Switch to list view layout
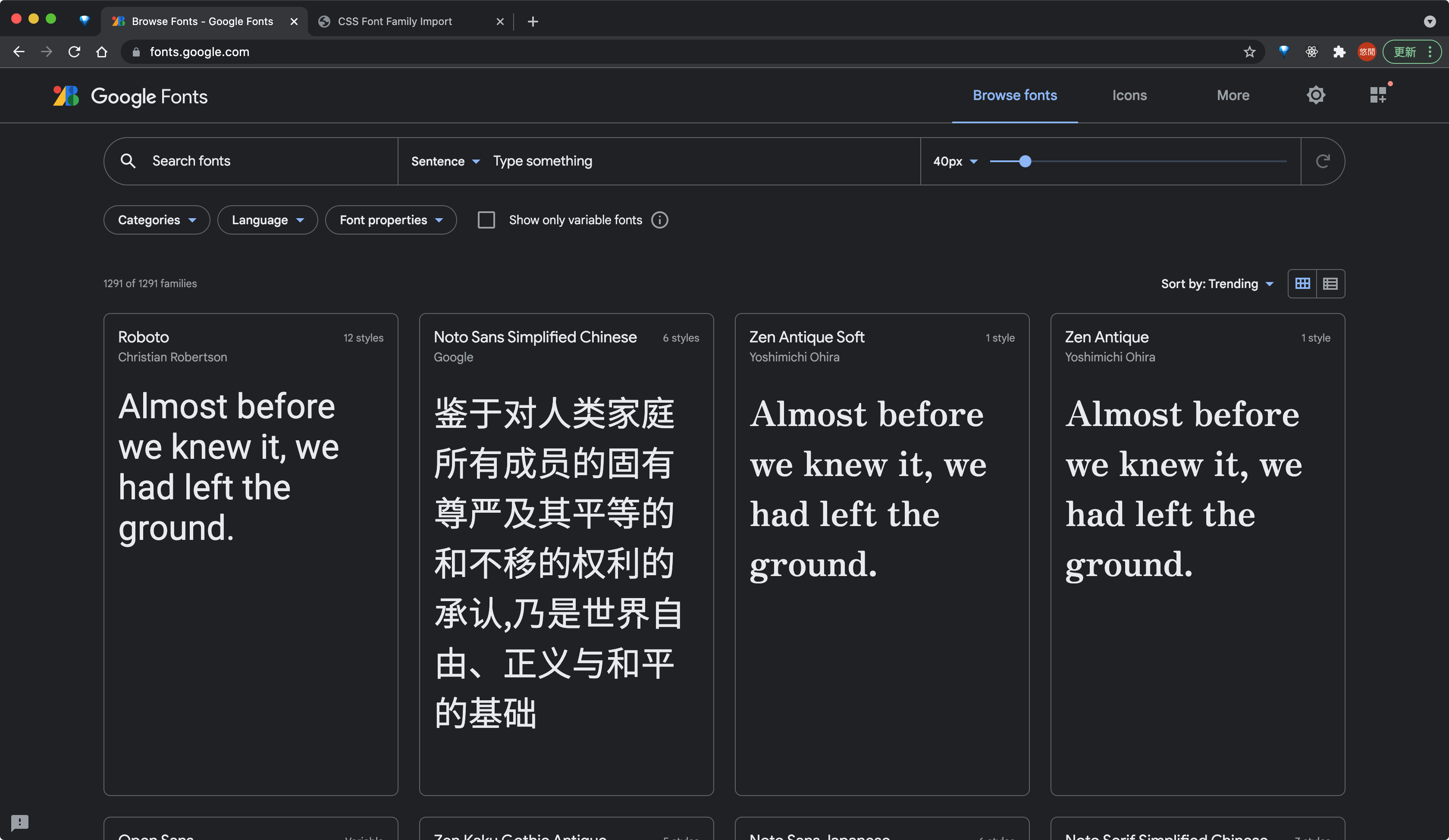This screenshot has height=840, width=1449. (1330, 283)
